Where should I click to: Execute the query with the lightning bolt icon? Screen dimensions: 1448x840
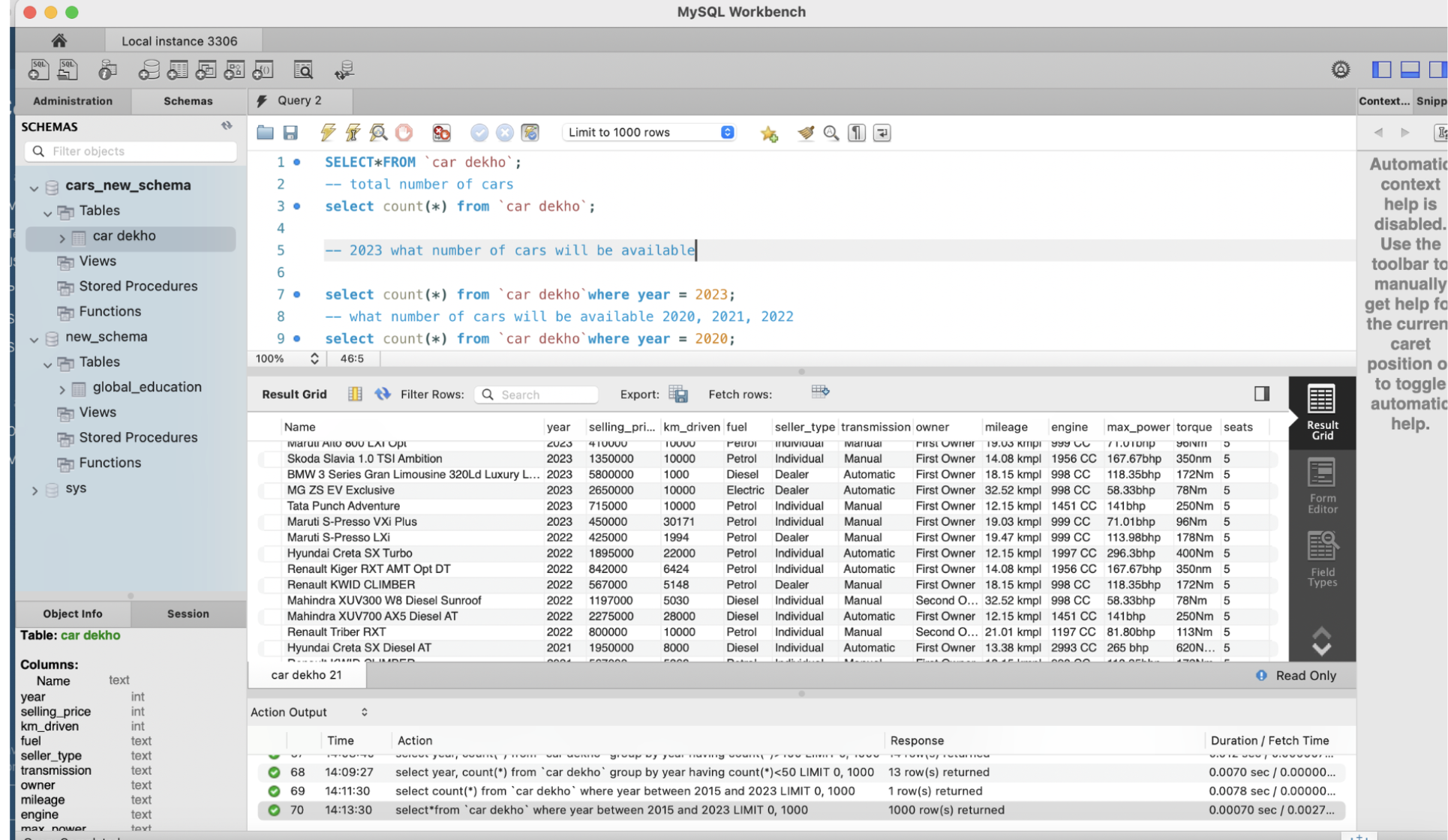coord(328,133)
